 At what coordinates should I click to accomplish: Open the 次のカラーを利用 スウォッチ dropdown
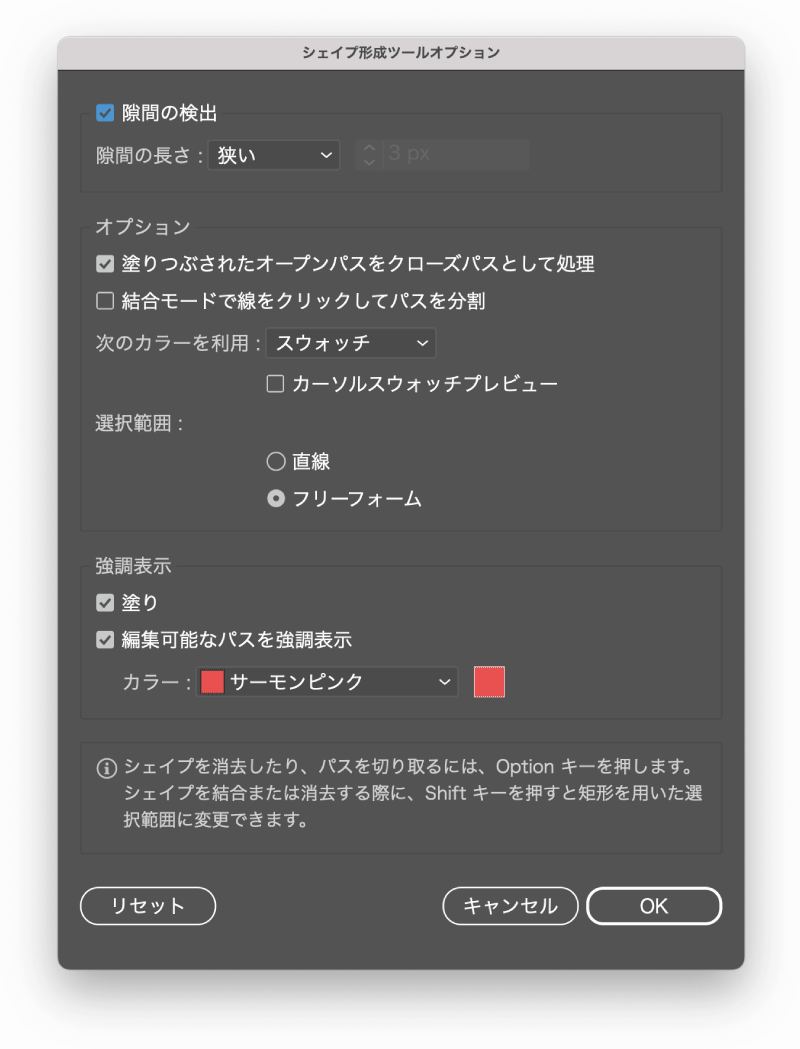[x=351, y=343]
